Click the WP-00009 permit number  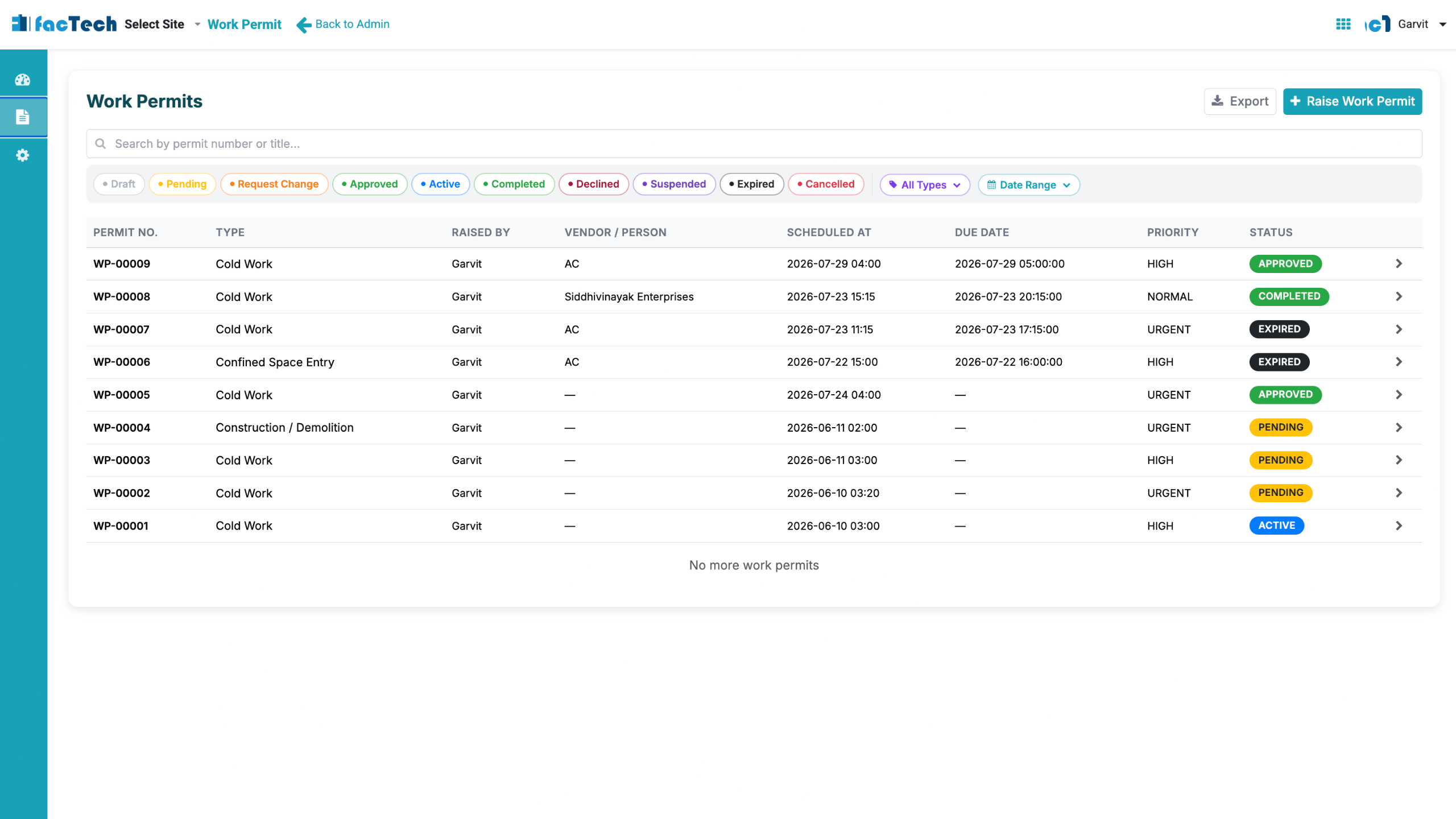click(x=122, y=264)
